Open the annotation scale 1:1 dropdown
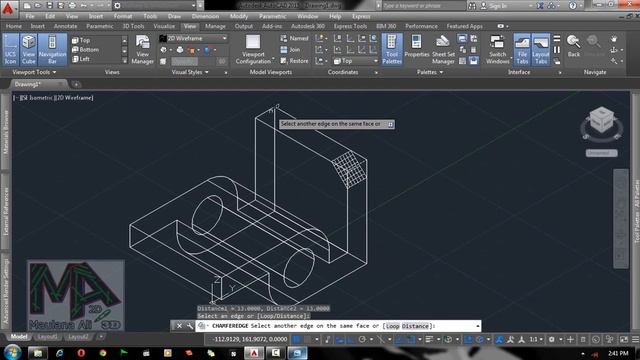 pyautogui.click(x=536, y=339)
